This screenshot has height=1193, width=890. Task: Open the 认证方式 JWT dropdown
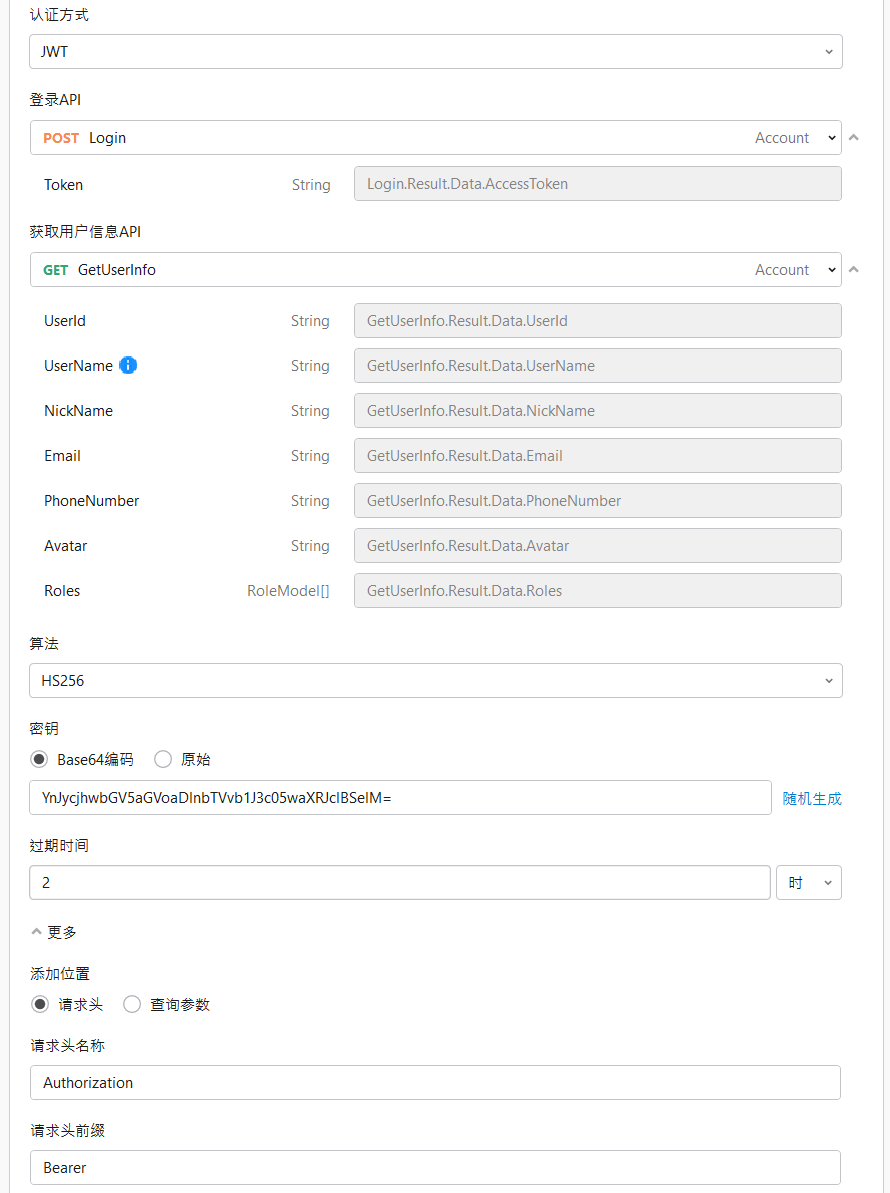(435, 52)
